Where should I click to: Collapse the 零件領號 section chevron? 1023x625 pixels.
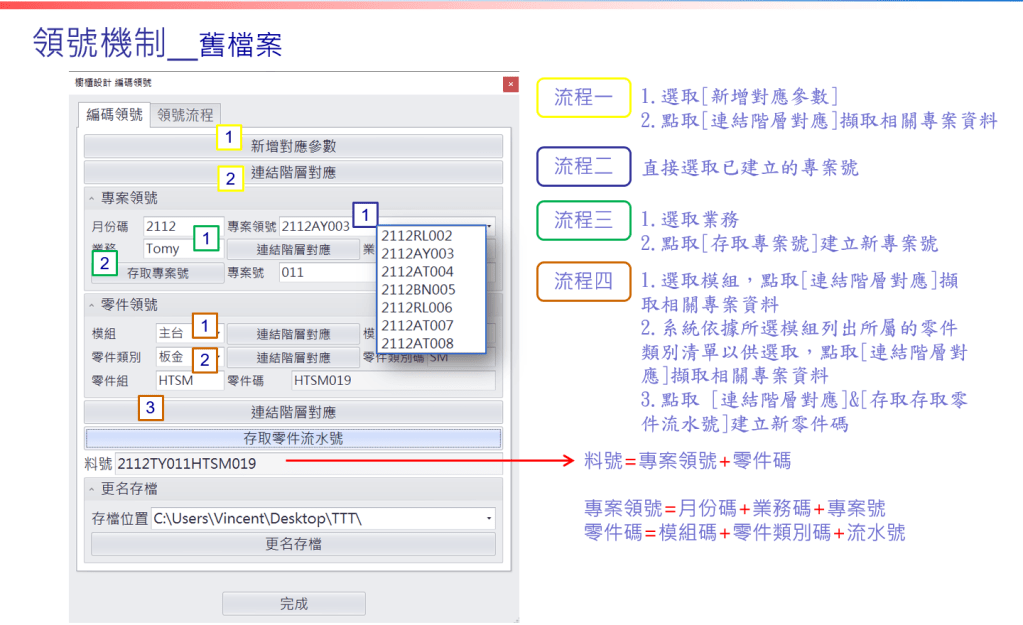tap(93, 305)
